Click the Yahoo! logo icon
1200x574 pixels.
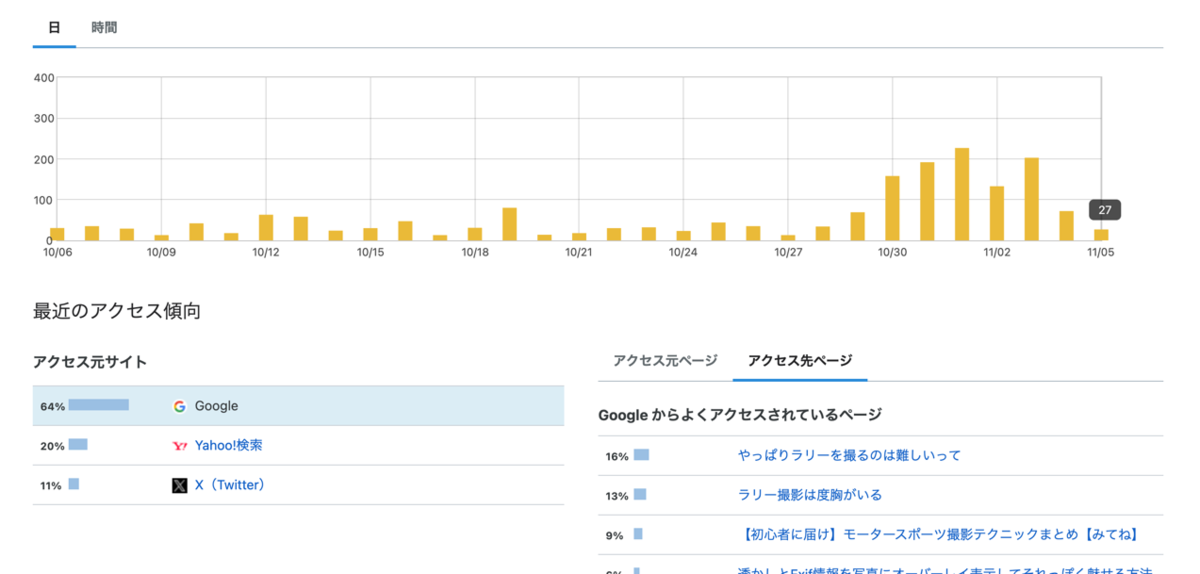pyautogui.click(x=180, y=446)
